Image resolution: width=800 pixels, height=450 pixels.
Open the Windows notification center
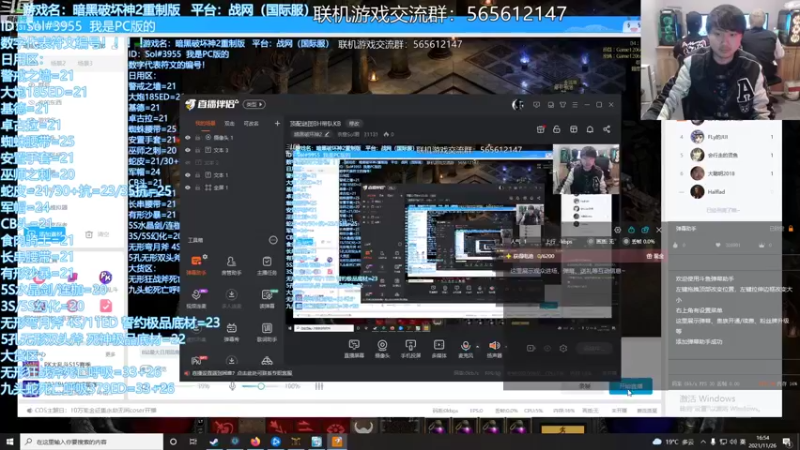click(x=787, y=442)
